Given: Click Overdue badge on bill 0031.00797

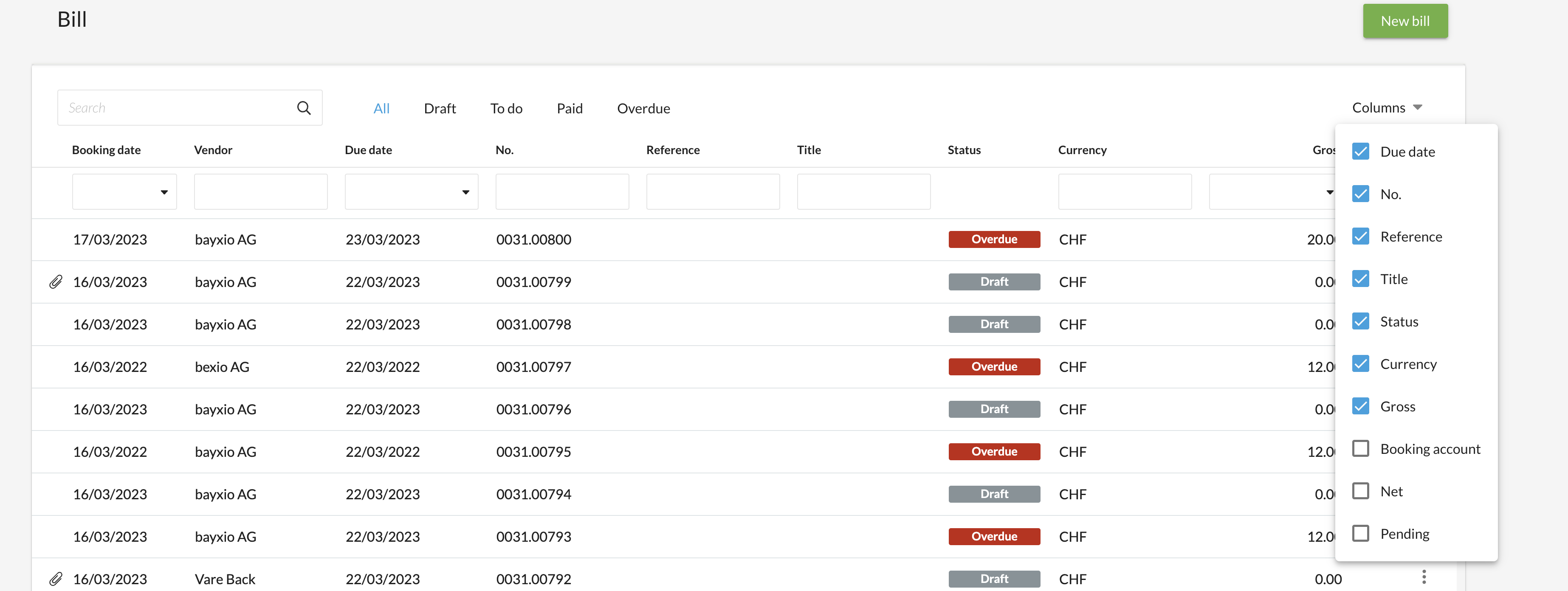Looking at the screenshot, I should point(993,366).
